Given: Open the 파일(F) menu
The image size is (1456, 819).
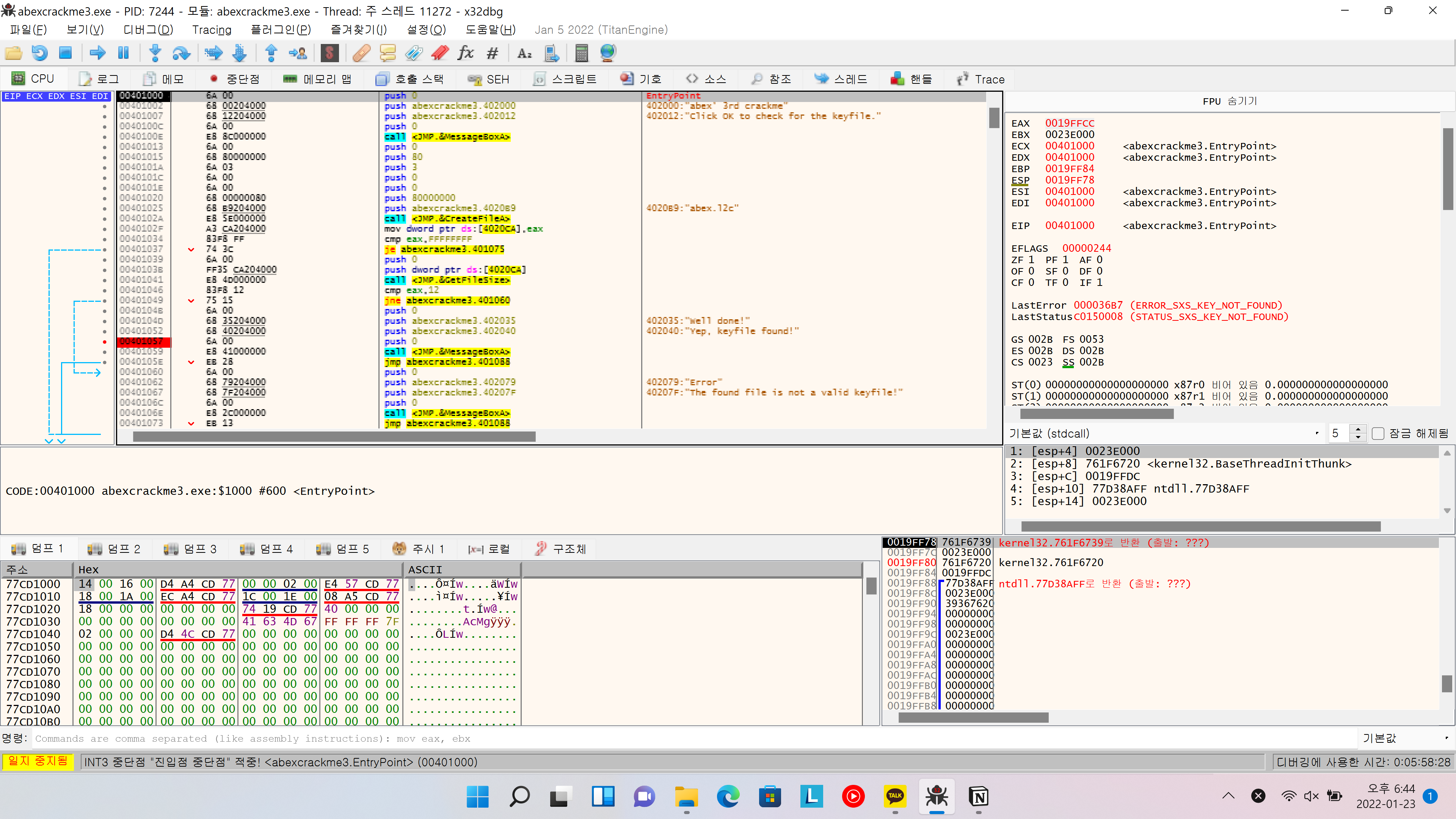Looking at the screenshot, I should click(x=28, y=30).
